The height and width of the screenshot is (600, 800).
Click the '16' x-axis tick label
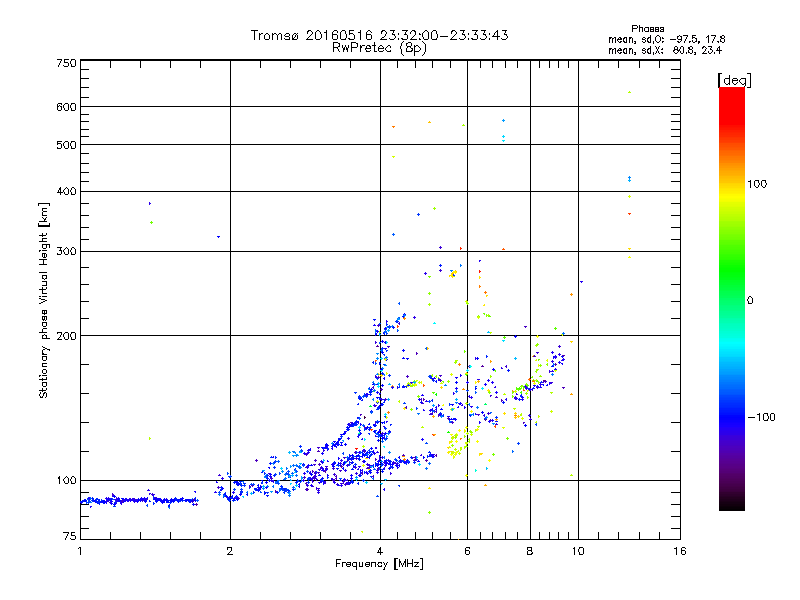[680, 551]
